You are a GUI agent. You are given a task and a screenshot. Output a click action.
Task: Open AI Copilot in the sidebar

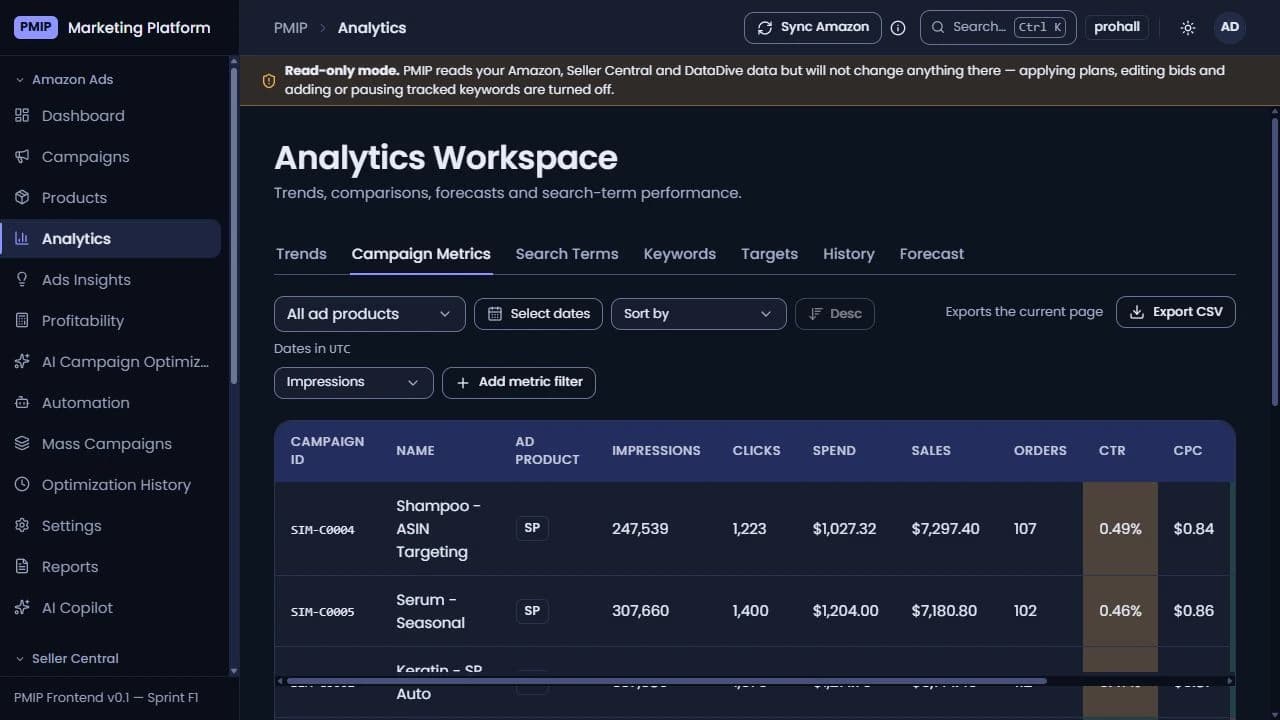pyautogui.click(x=110, y=608)
